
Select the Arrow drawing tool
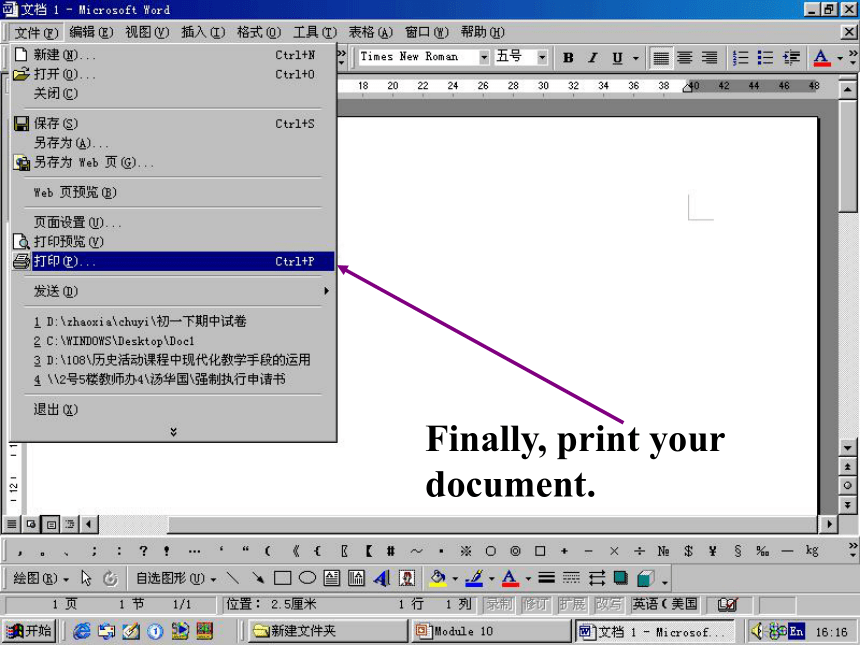(x=257, y=578)
